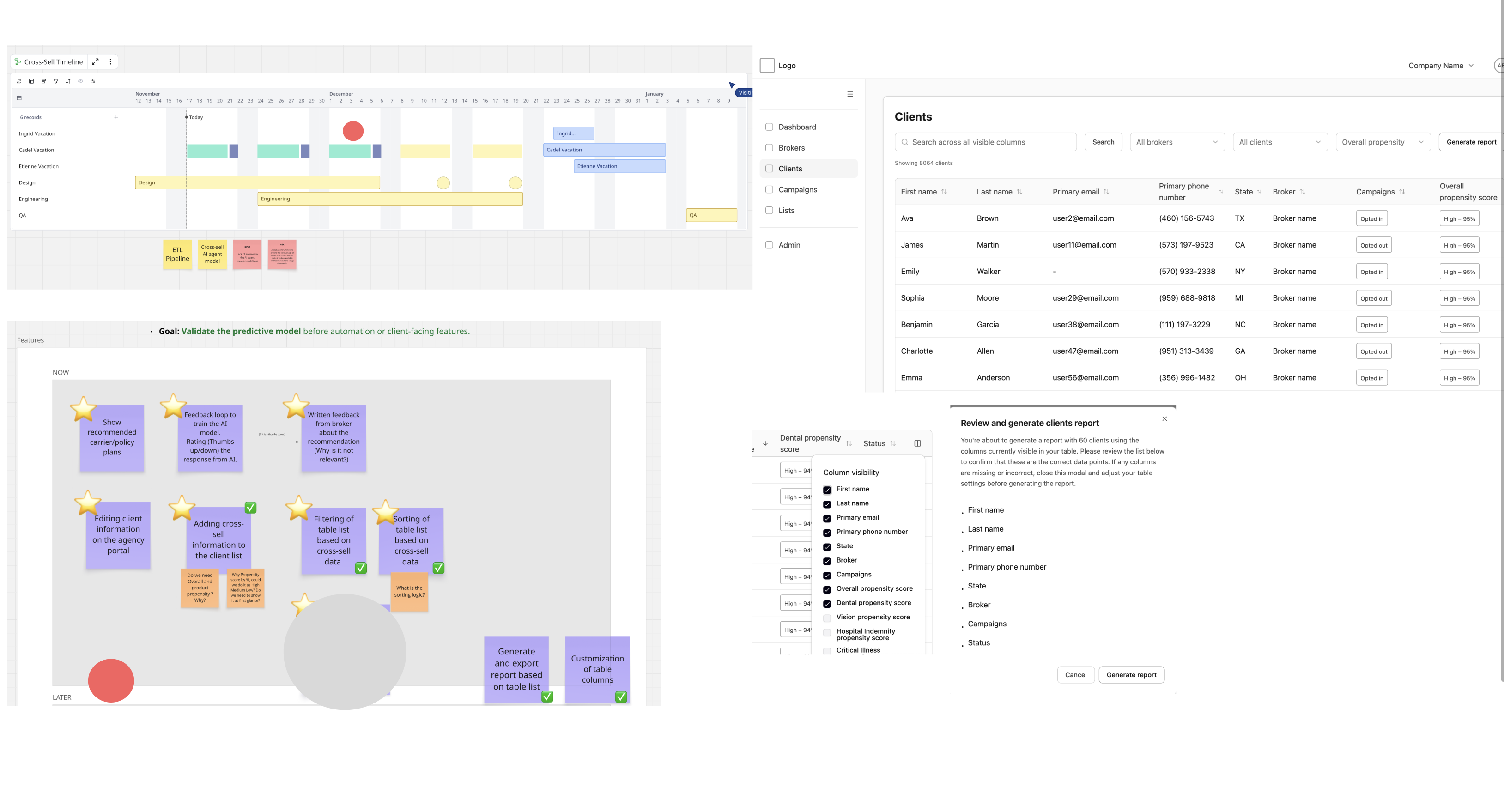Image resolution: width=1504 pixels, height=812 pixels.
Task: Select the Cross-sell AI agent model sticky
Action: click(212, 254)
